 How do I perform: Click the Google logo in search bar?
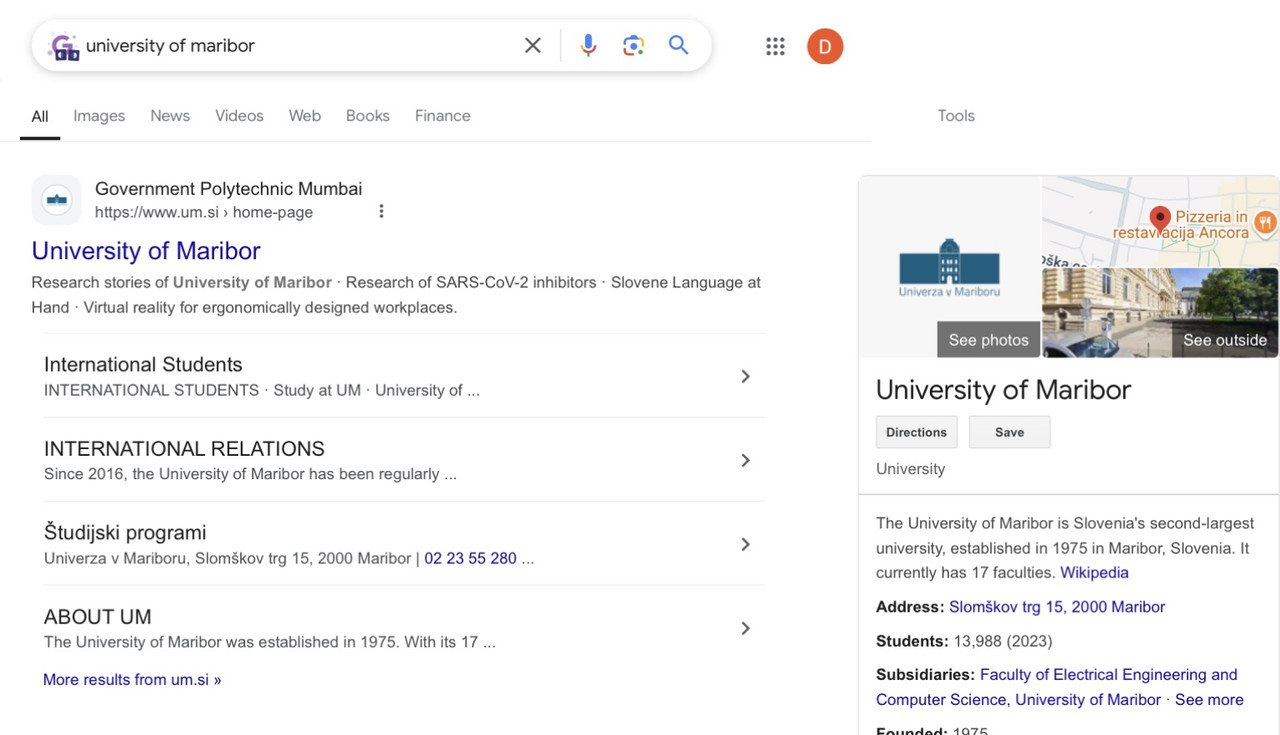pos(64,46)
